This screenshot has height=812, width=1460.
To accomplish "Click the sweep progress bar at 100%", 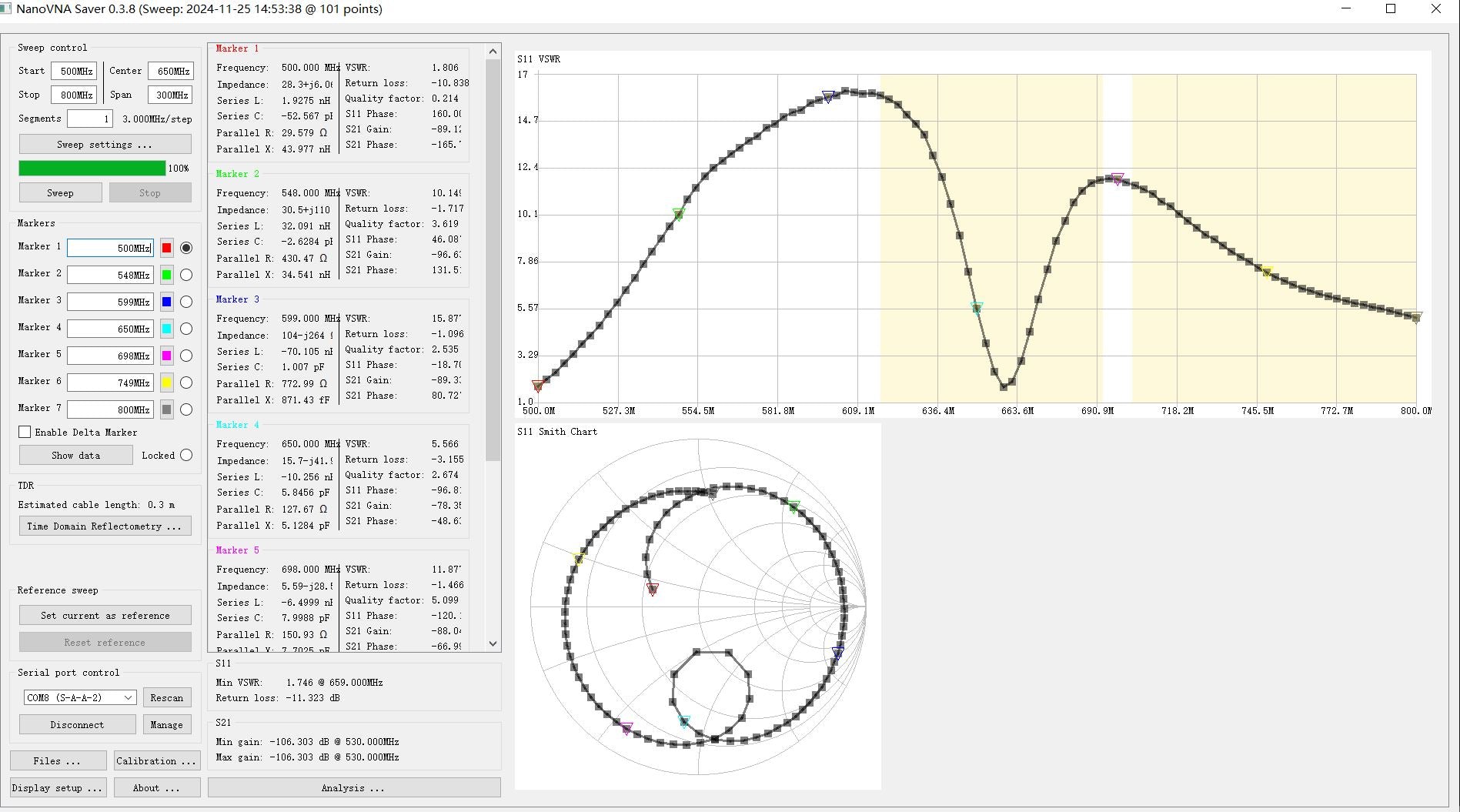I will (x=92, y=168).
